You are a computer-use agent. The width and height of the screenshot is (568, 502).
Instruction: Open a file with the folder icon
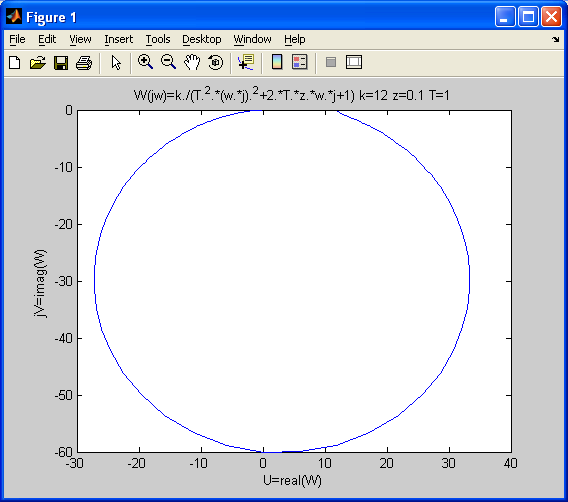coord(38,62)
